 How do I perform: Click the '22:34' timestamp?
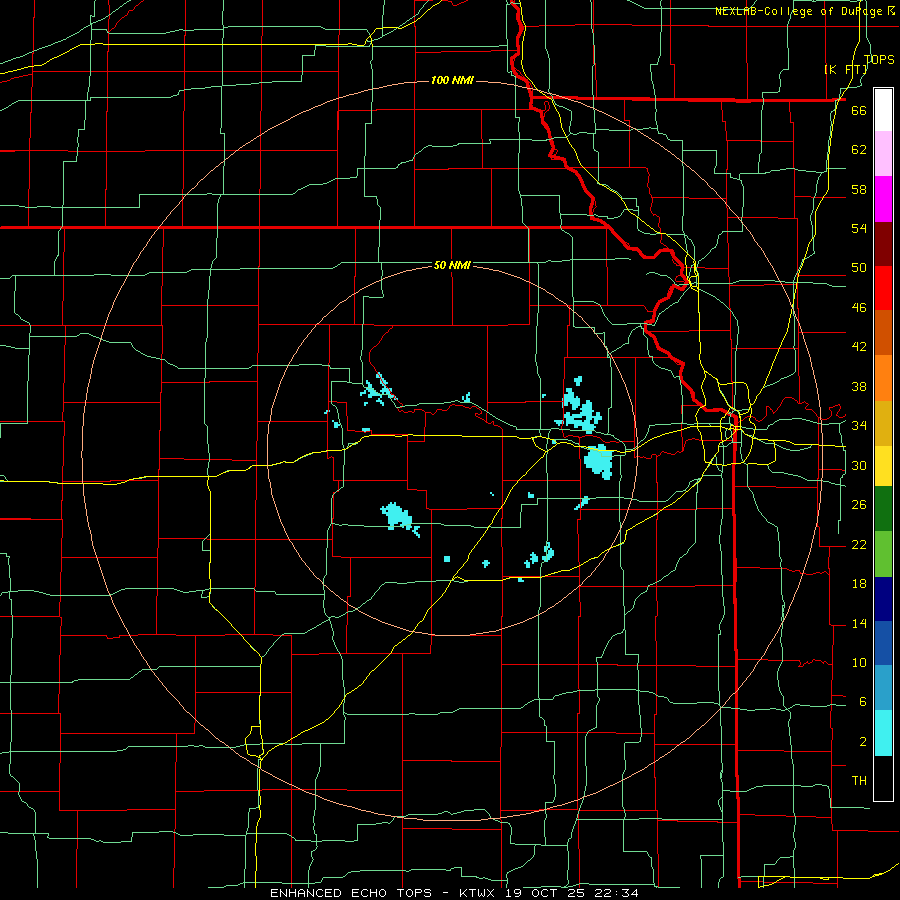pos(617,893)
